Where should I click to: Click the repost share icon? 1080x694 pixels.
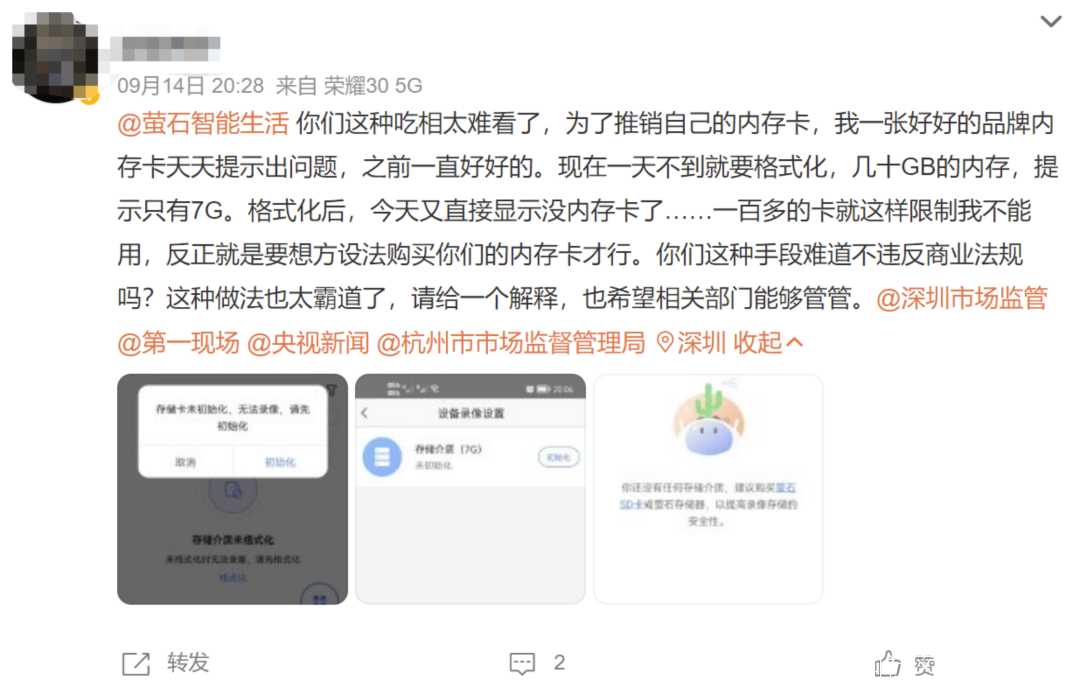coord(136,664)
